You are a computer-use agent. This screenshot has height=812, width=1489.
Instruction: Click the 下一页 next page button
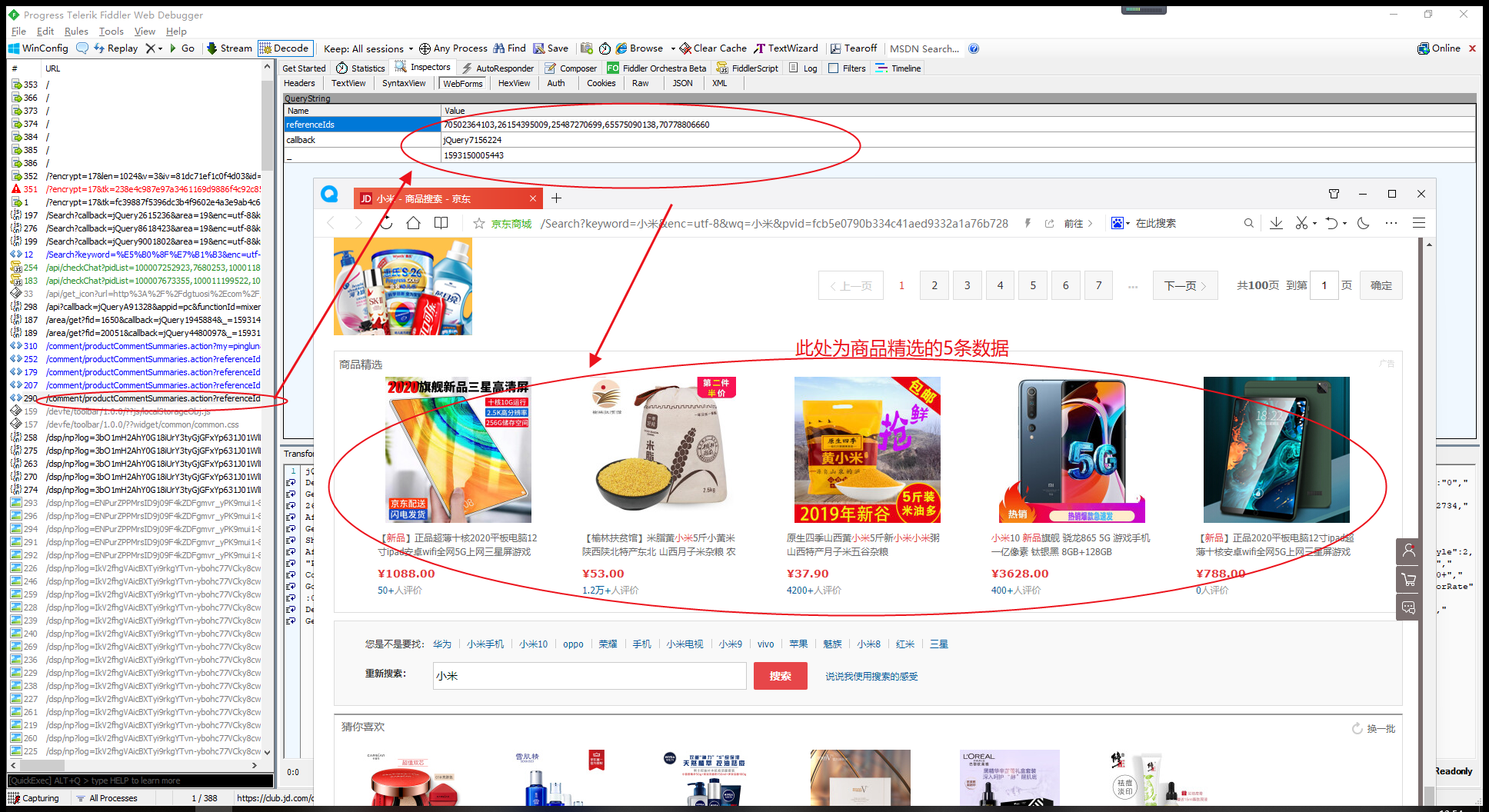[x=1185, y=285]
